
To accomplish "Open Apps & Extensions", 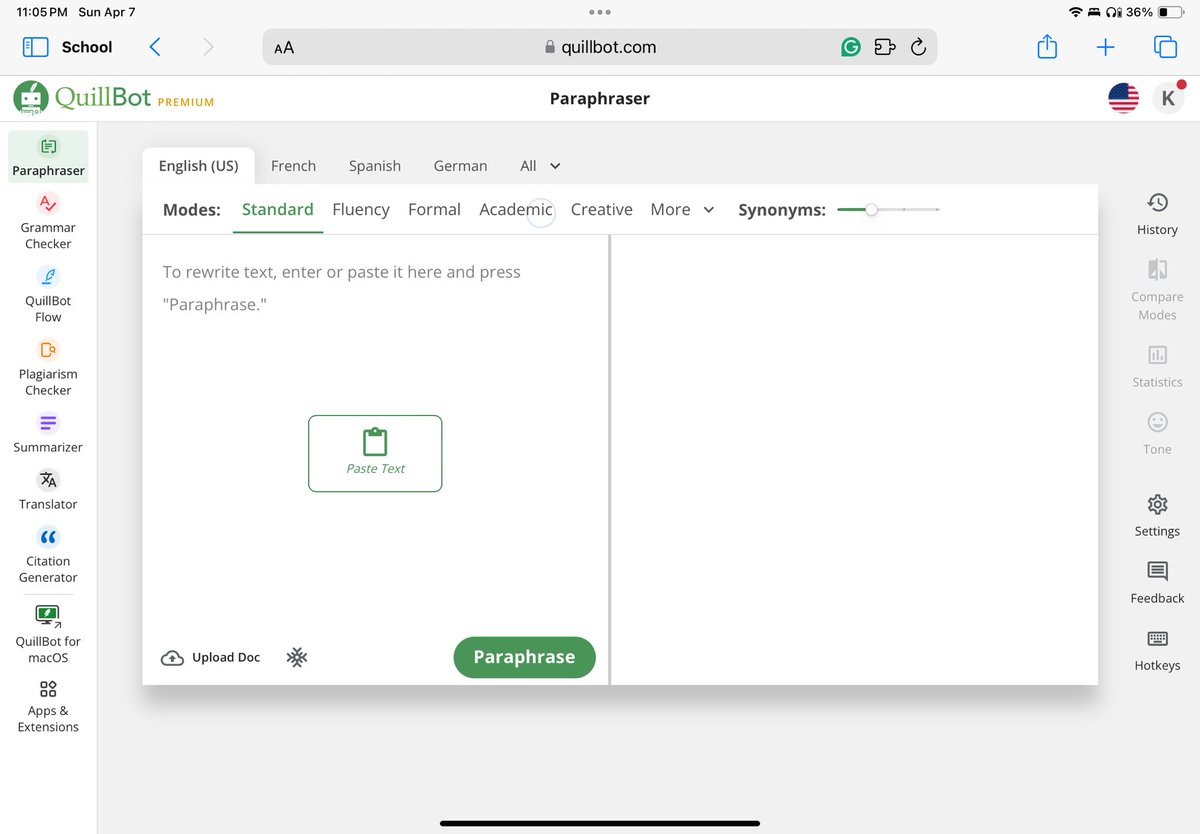I will click(48, 705).
